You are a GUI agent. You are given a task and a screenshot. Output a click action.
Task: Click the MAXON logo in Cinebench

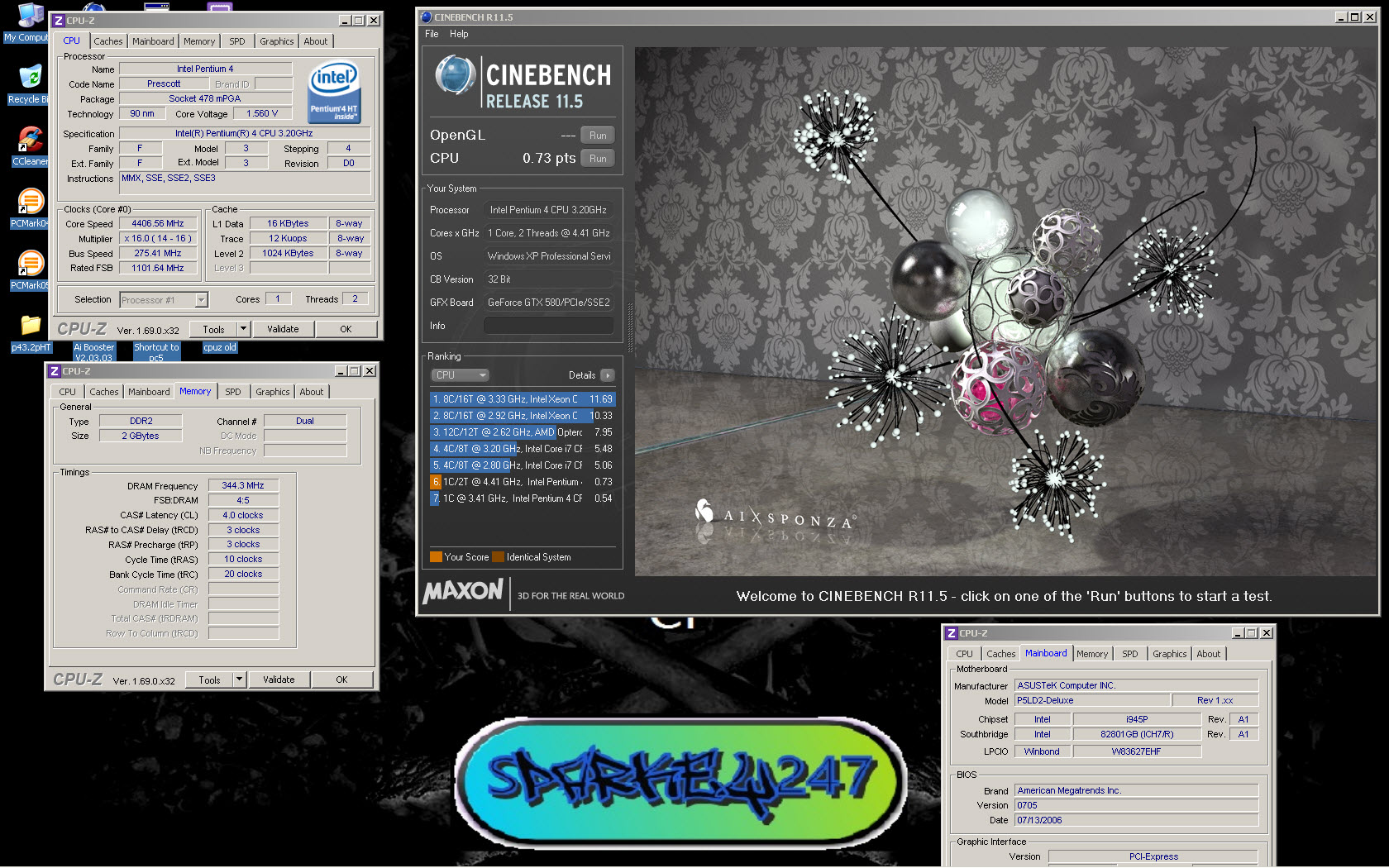tap(463, 591)
